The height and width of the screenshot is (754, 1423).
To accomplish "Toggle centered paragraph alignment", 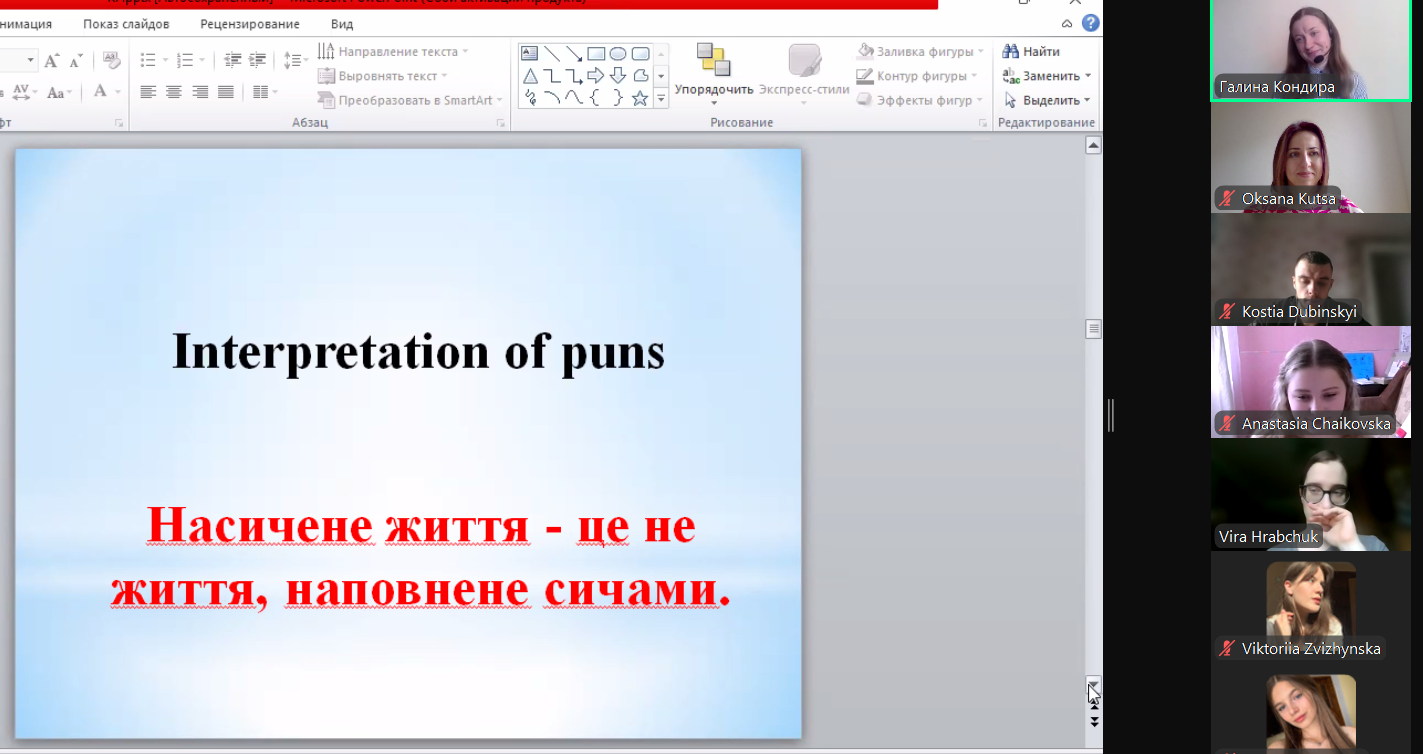I will click(172, 92).
